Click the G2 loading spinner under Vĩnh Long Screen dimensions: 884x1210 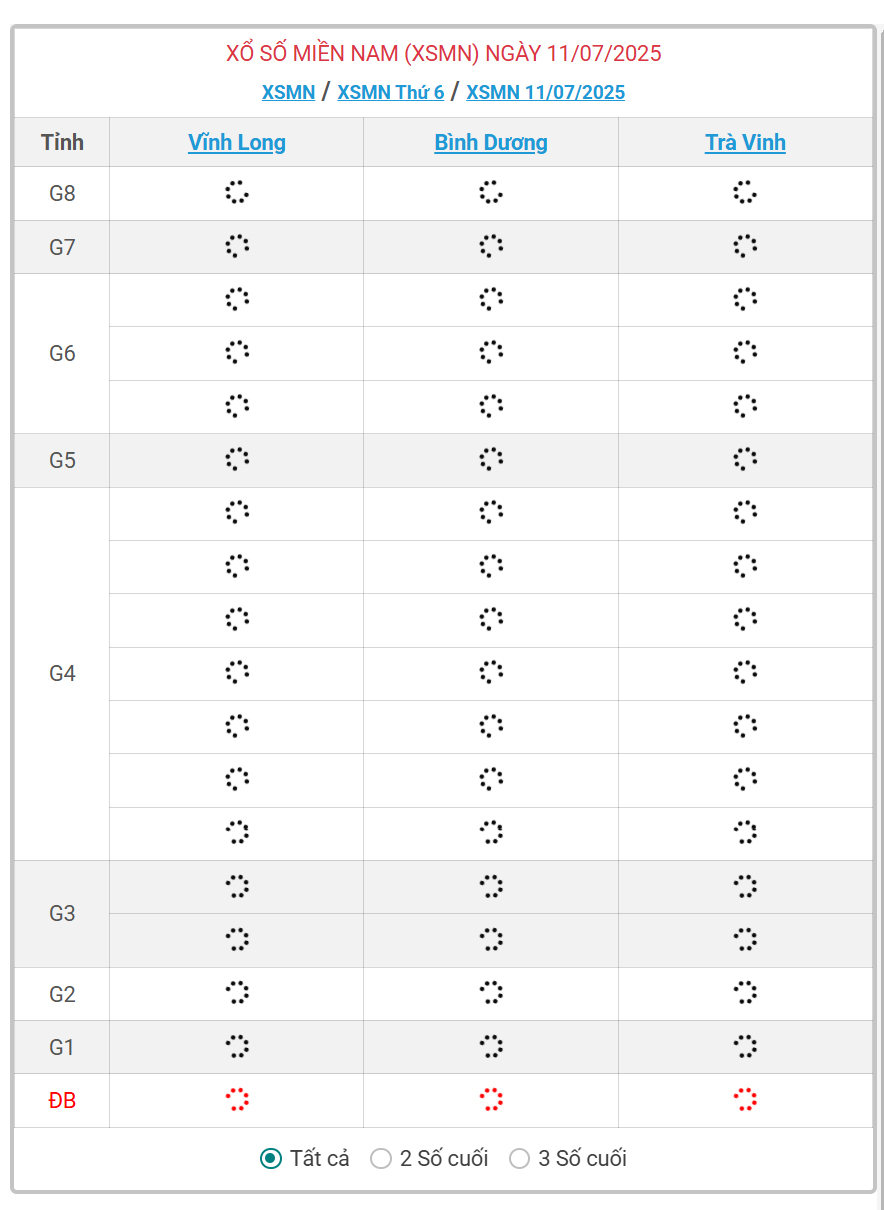tap(236, 993)
